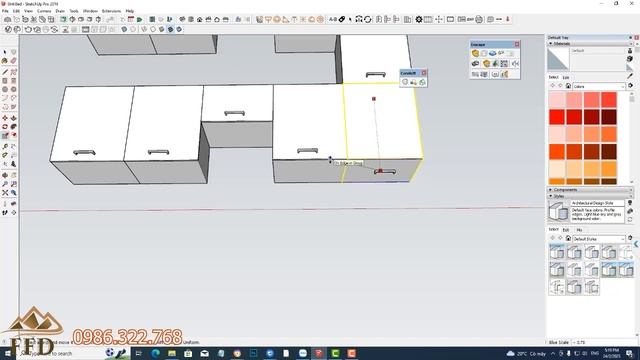Pick the dark brown swatch in fourth row
The image size is (640, 360).
(x=609, y=152)
